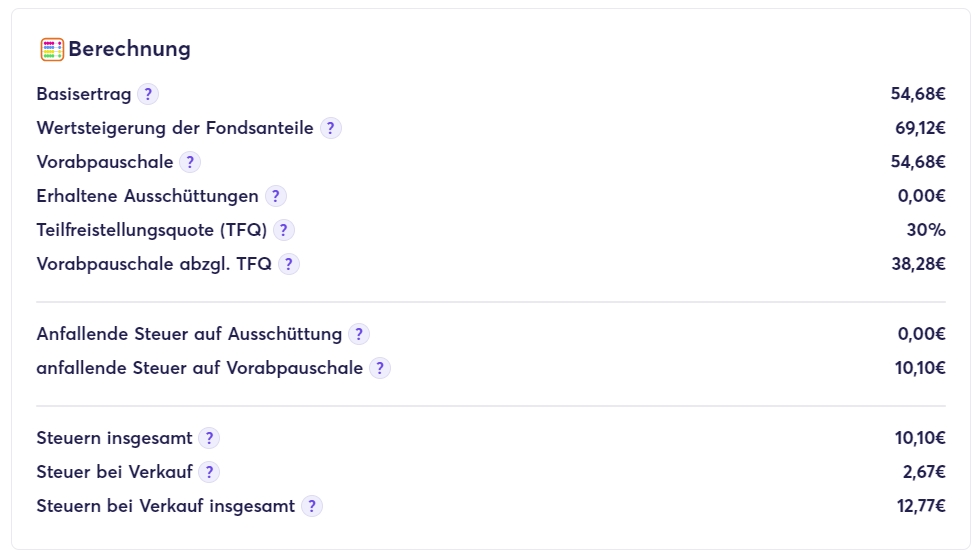Screen dimensions: 978x558
Task: Show info for Erhaltene Ausschüttungen
Action: click(276, 196)
